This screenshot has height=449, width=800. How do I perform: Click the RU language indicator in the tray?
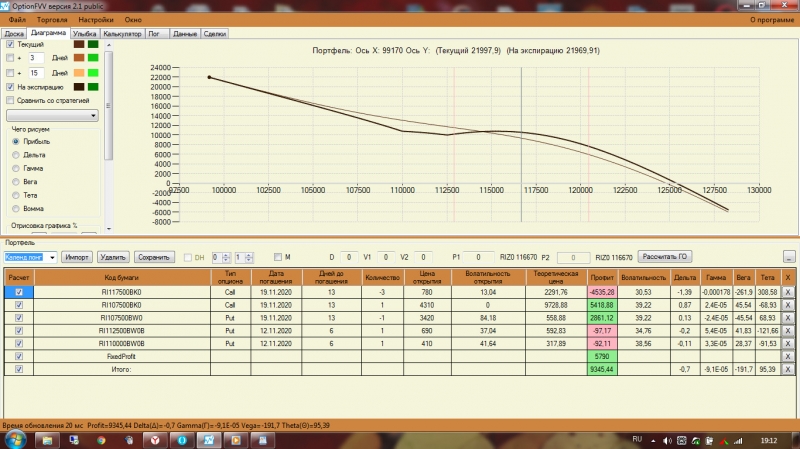pyautogui.click(x=637, y=439)
